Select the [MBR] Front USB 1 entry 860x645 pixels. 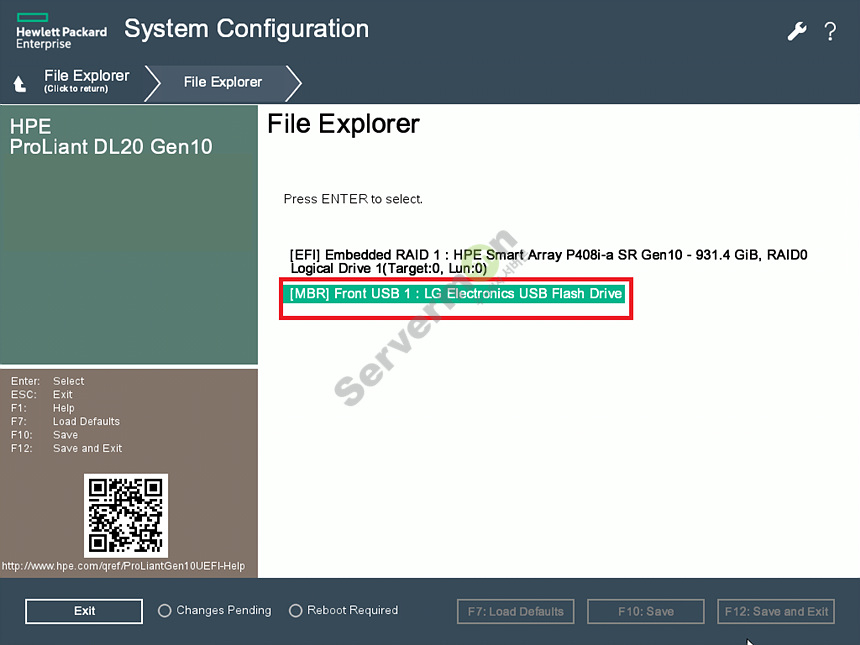[455, 293]
